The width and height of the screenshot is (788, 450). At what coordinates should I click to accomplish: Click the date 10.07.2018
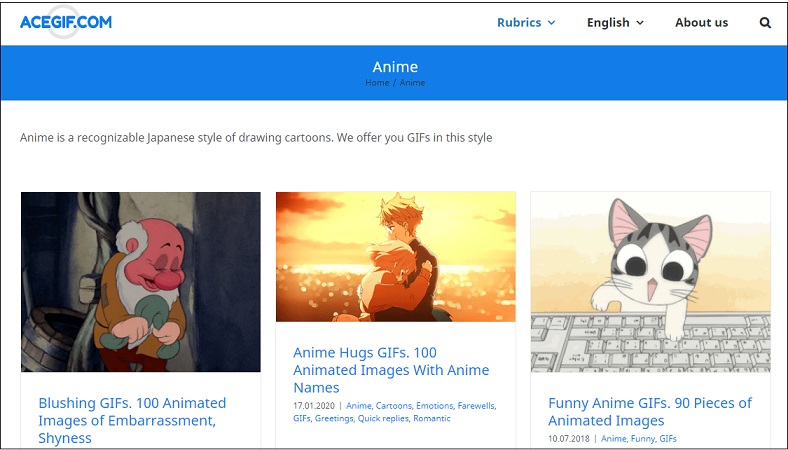(x=568, y=438)
